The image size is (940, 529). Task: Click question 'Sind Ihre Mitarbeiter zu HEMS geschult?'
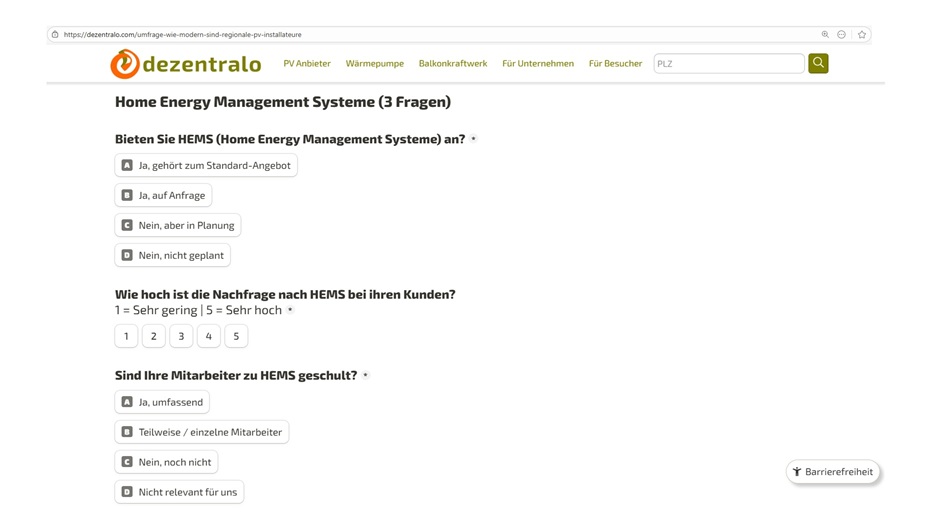pos(236,375)
